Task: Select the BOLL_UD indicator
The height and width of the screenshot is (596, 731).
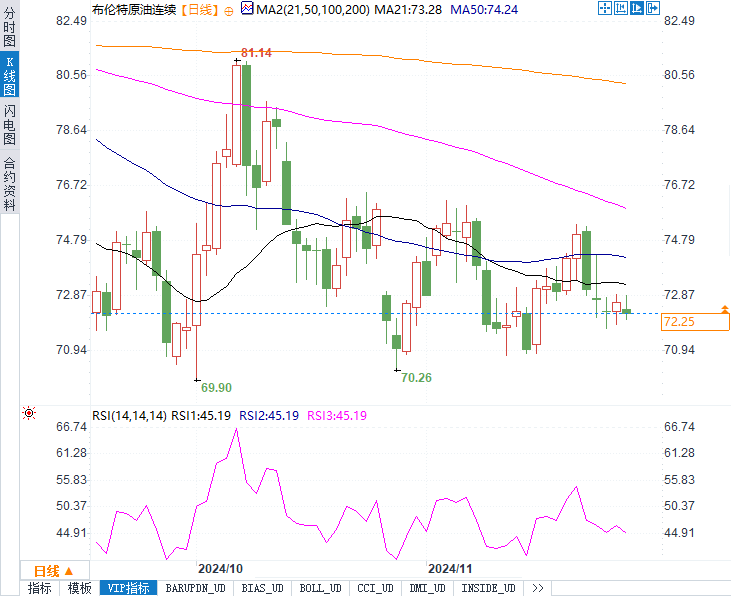Action: [x=320, y=588]
